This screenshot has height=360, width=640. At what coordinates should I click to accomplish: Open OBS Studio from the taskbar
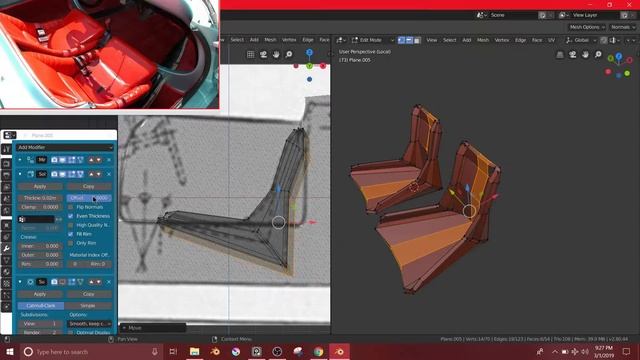point(277,351)
